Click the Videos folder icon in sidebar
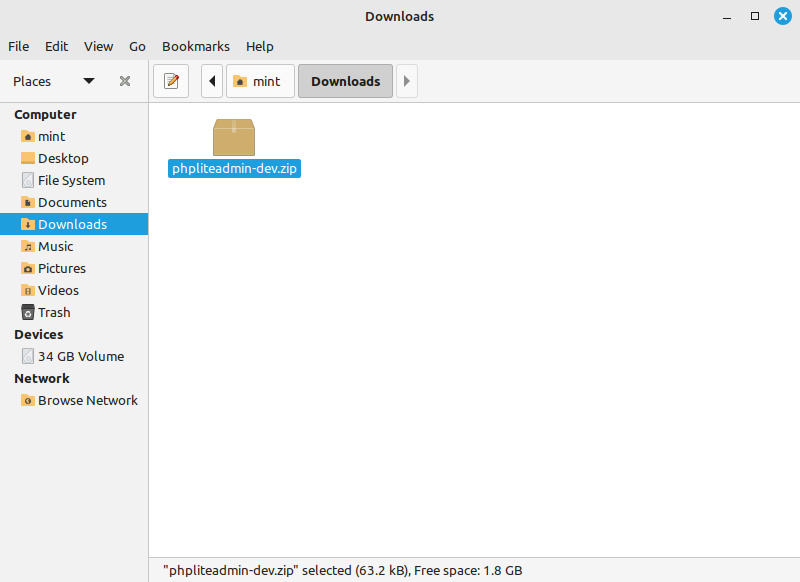This screenshot has height=582, width=800. tap(28, 290)
